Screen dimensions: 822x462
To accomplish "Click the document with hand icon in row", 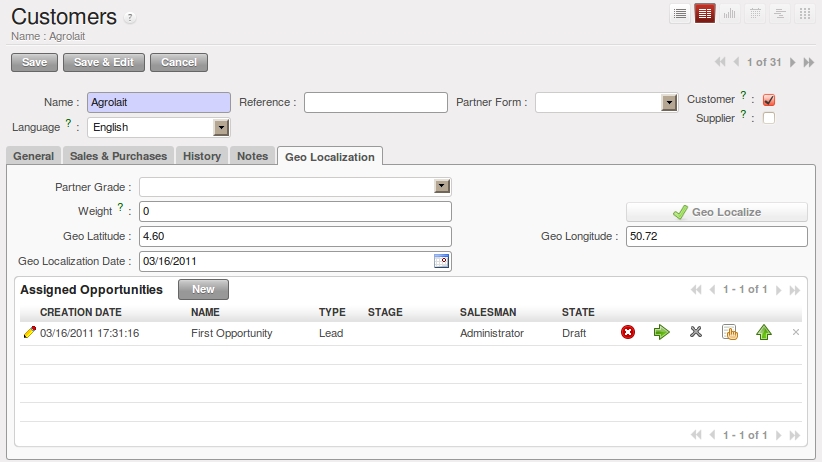I will [730, 333].
